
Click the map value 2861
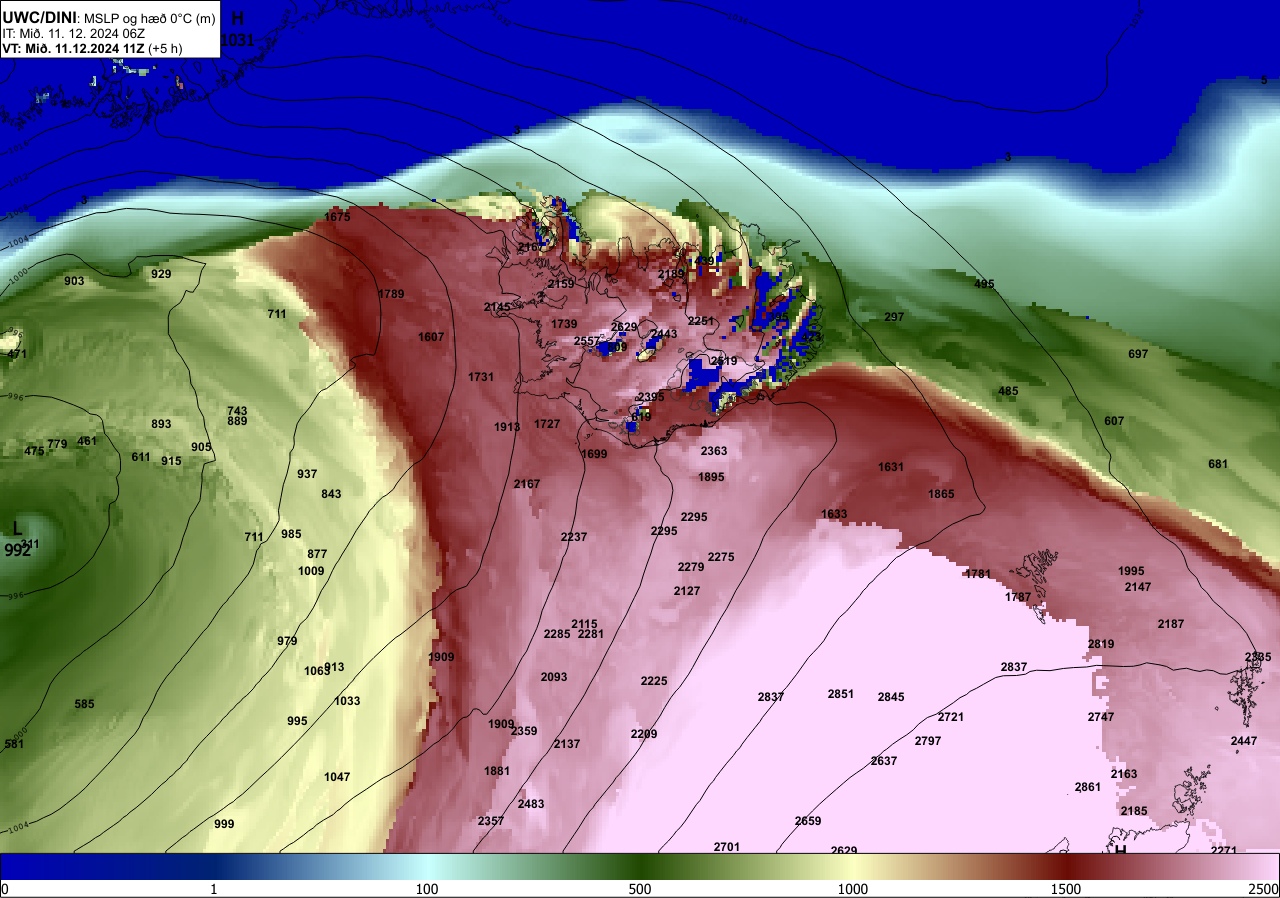click(1088, 787)
